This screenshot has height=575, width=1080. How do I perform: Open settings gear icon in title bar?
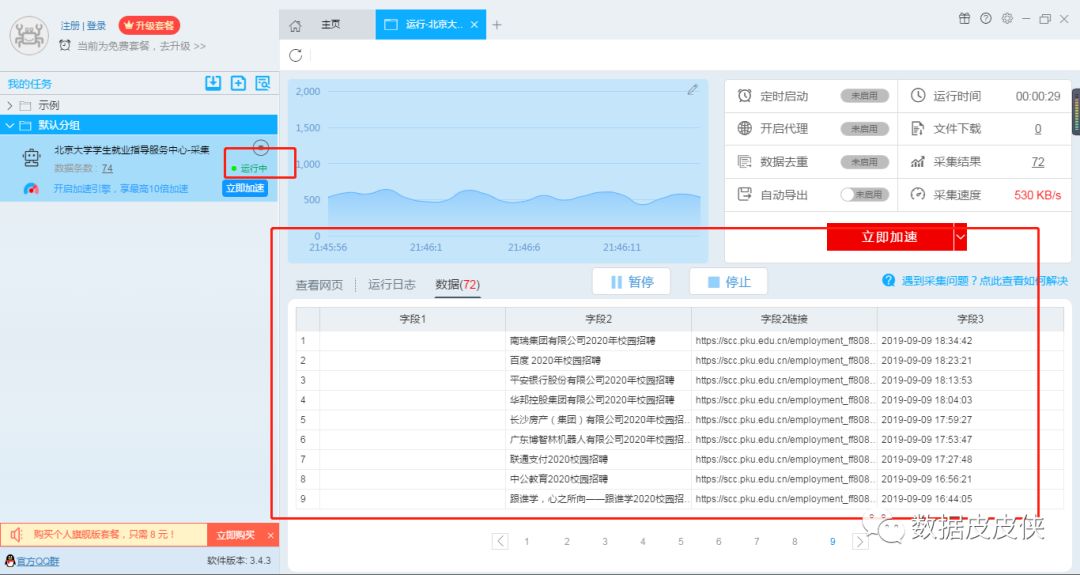click(x=1007, y=19)
